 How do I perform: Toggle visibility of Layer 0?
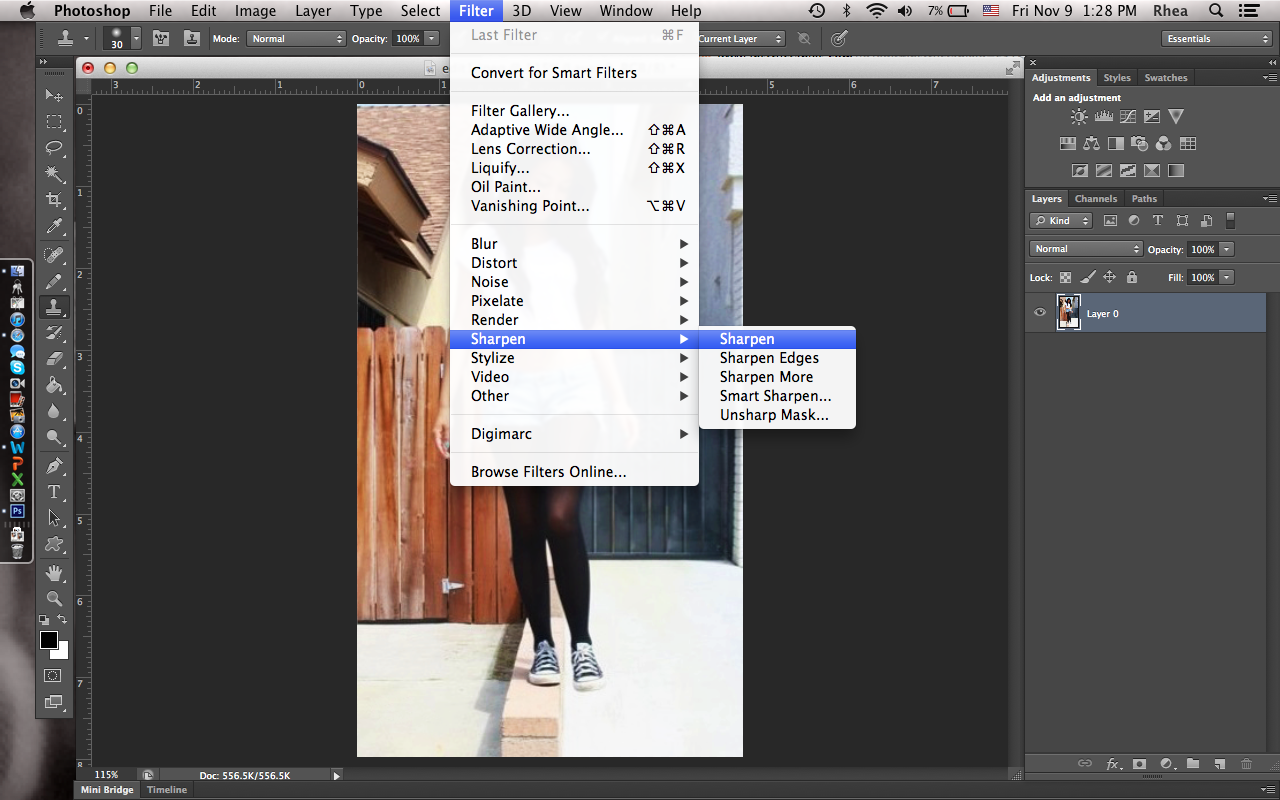[1040, 313]
